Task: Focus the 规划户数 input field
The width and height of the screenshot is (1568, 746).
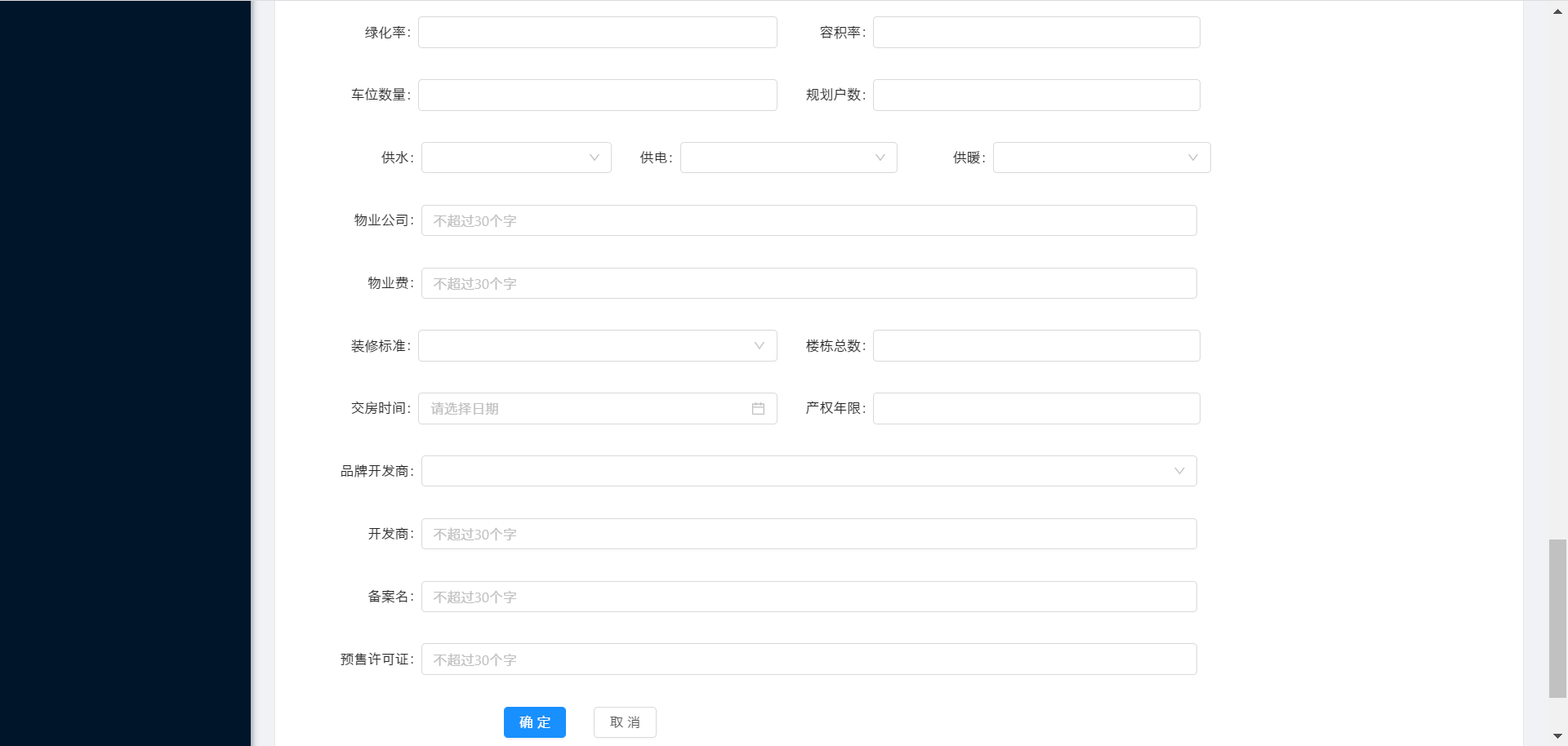Action: click(x=1036, y=95)
